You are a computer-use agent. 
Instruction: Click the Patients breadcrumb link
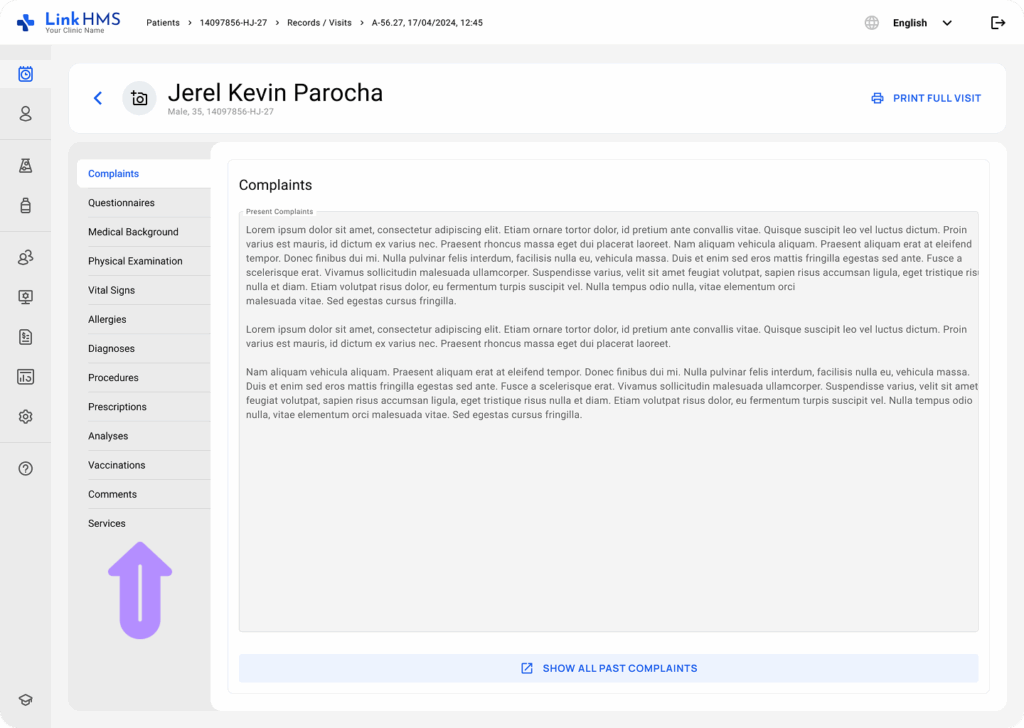tap(163, 23)
